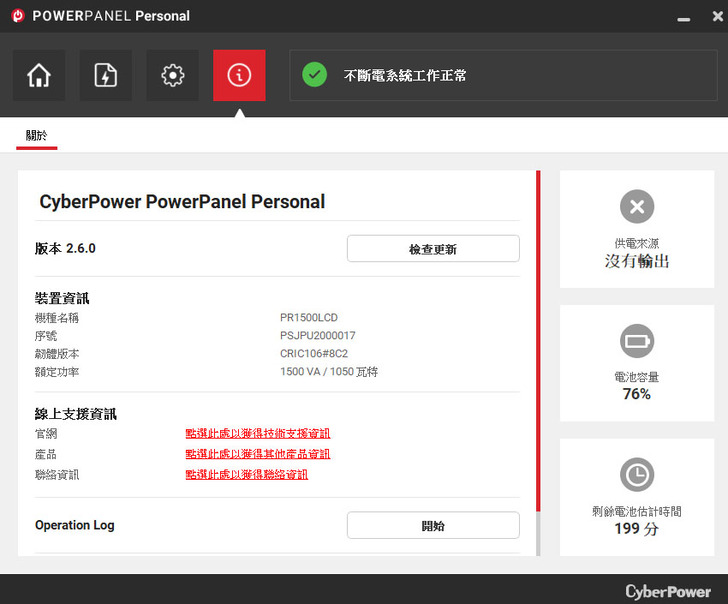Click the 電池容量 battery icon
The height and width of the screenshot is (604, 728).
pyautogui.click(x=637, y=341)
